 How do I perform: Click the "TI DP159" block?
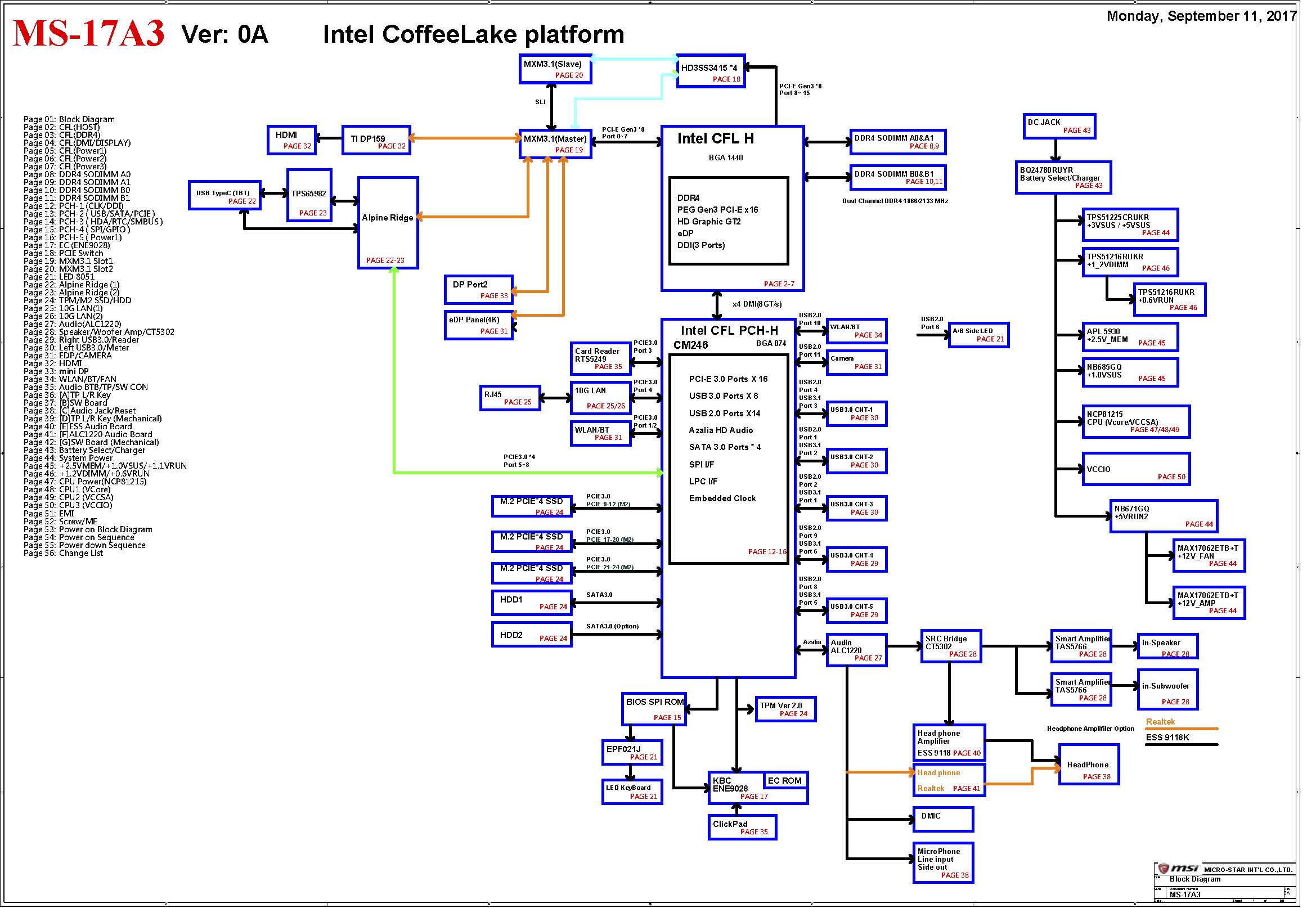pyautogui.click(x=376, y=140)
